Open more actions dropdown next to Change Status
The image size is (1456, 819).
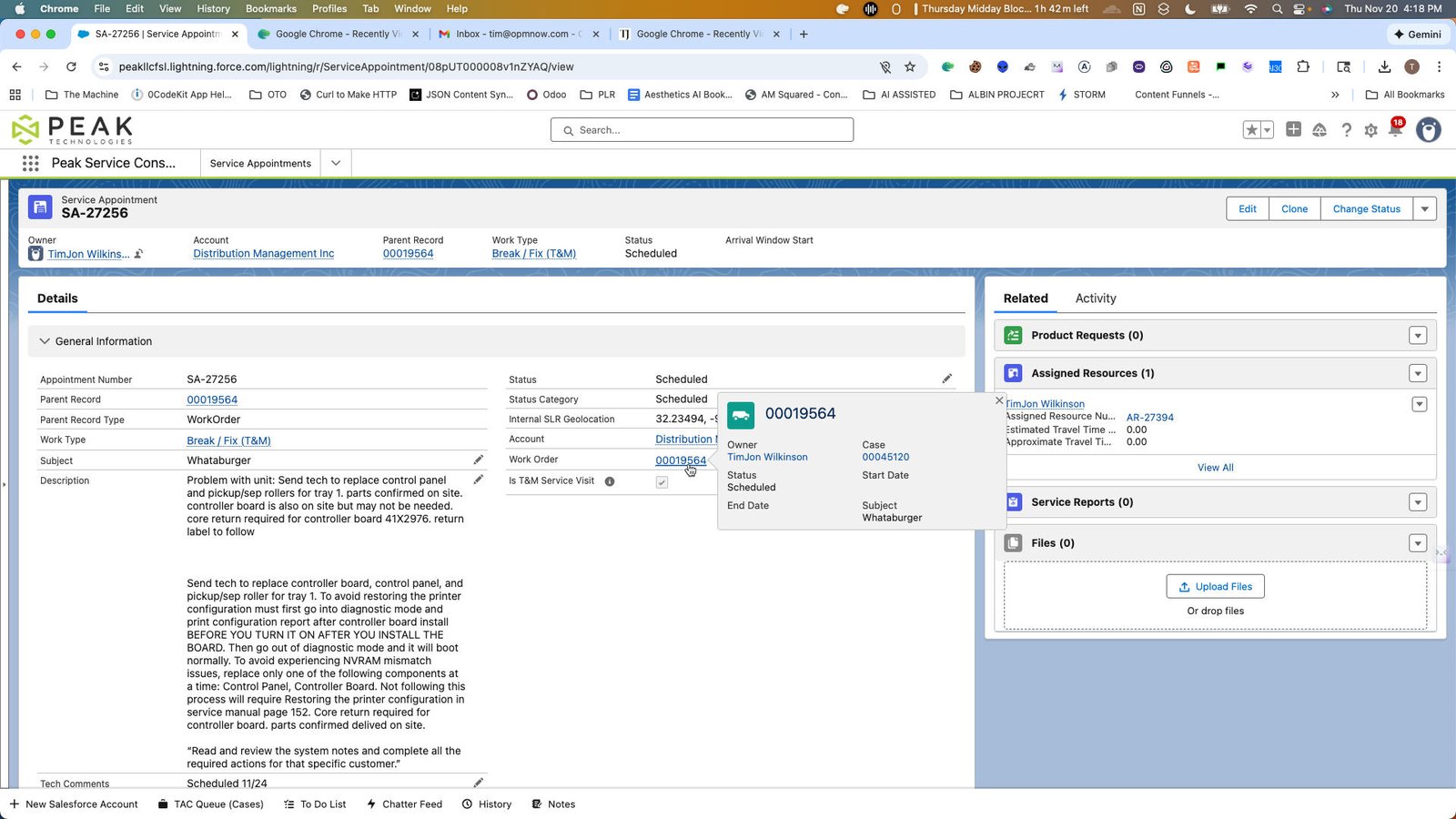(x=1425, y=209)
